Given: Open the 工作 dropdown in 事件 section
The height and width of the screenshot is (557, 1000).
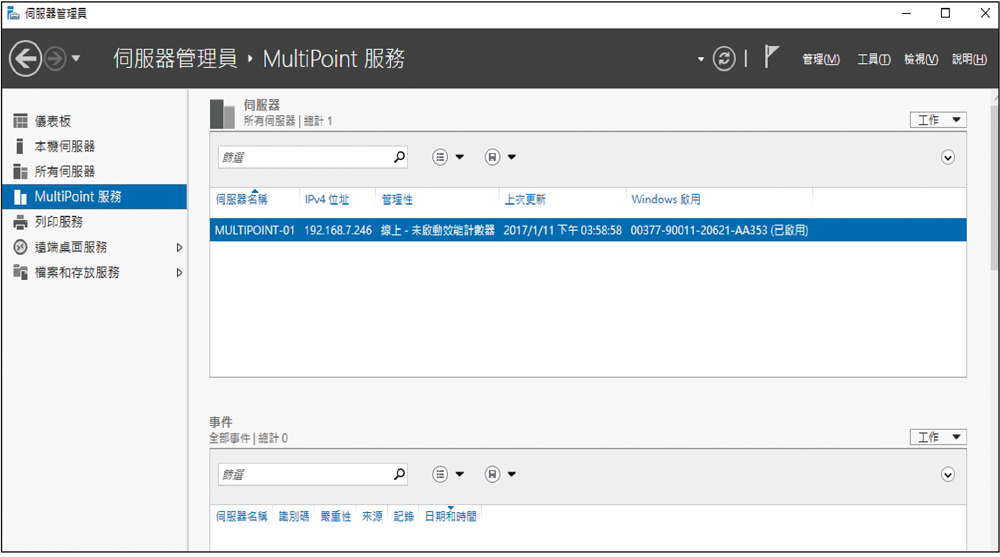Looking at the screenshot, I should click(x=938, y=437).
